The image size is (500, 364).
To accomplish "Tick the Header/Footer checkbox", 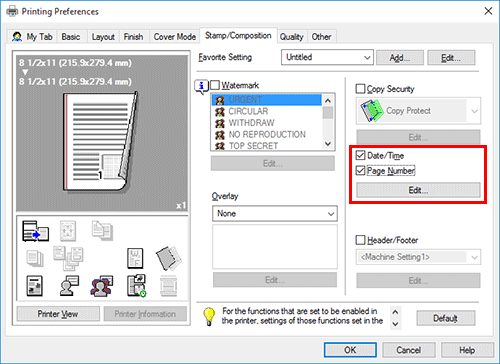I will click(360, 240).
